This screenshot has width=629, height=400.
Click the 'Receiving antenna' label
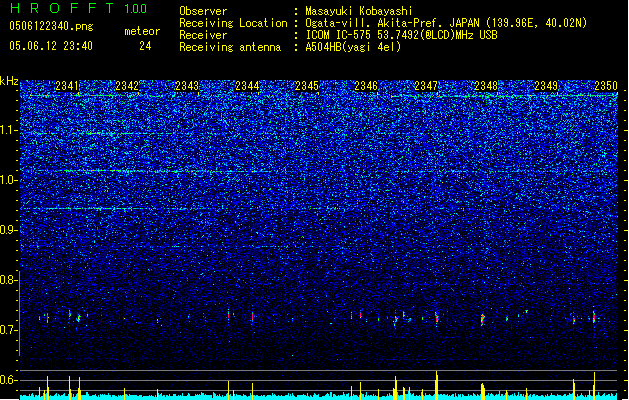[x=230, y=47]
